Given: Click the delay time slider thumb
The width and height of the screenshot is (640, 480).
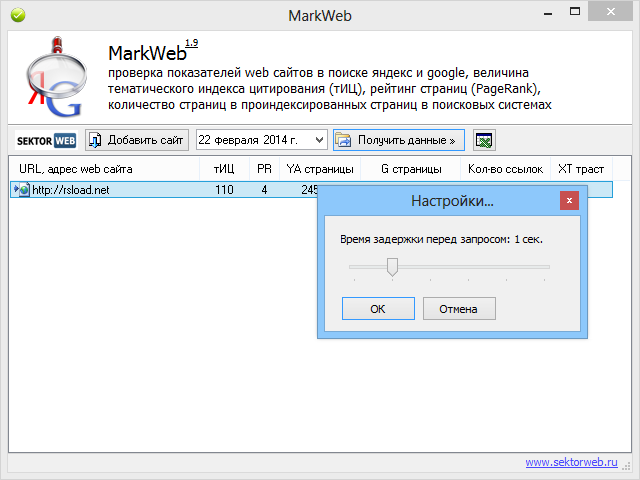Looking at the screenshot, I should tap(392, 267).
